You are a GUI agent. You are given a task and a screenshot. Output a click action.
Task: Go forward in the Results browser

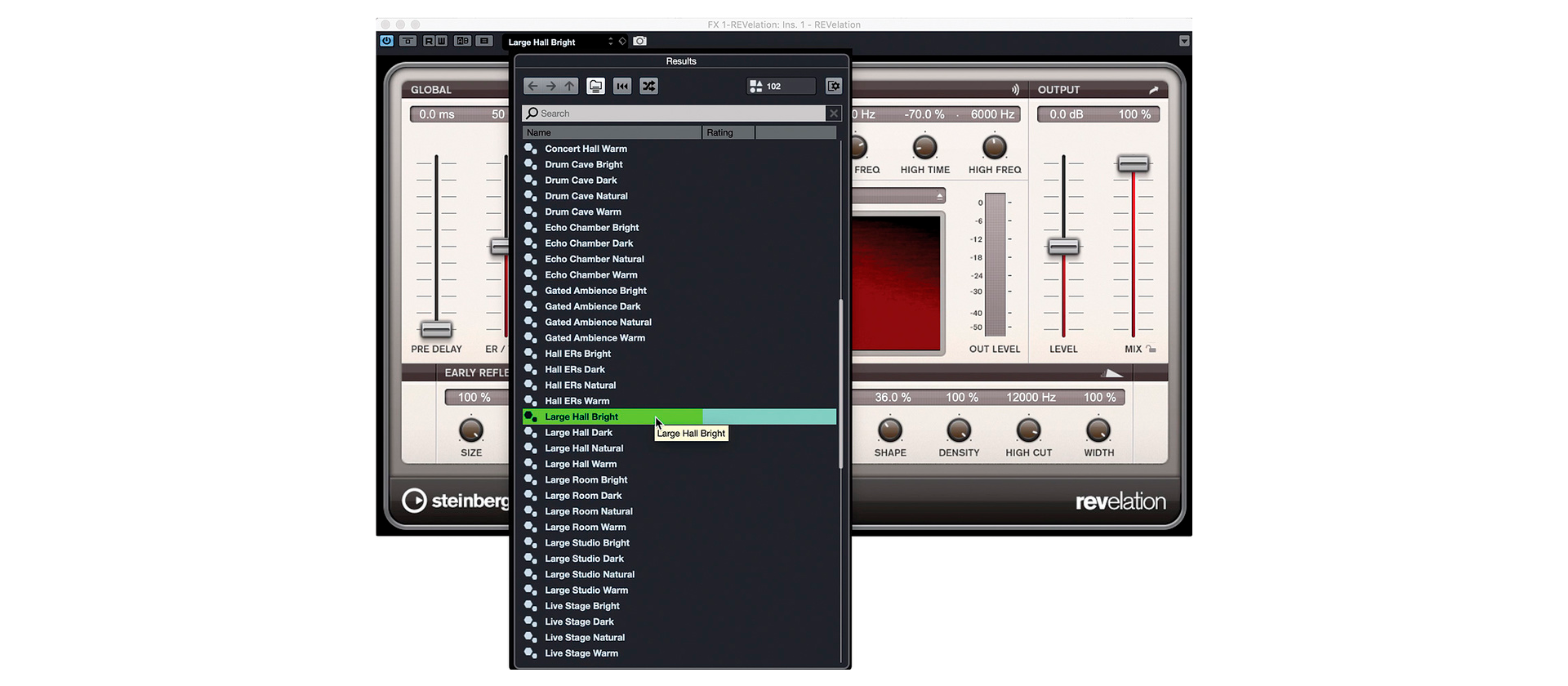[551, 86]
